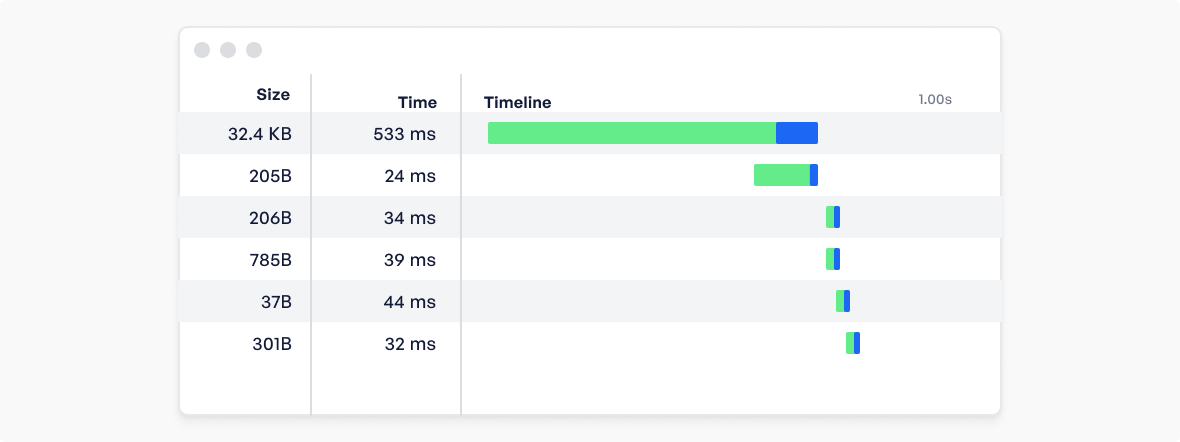Click the Size column header

point(272,95)
